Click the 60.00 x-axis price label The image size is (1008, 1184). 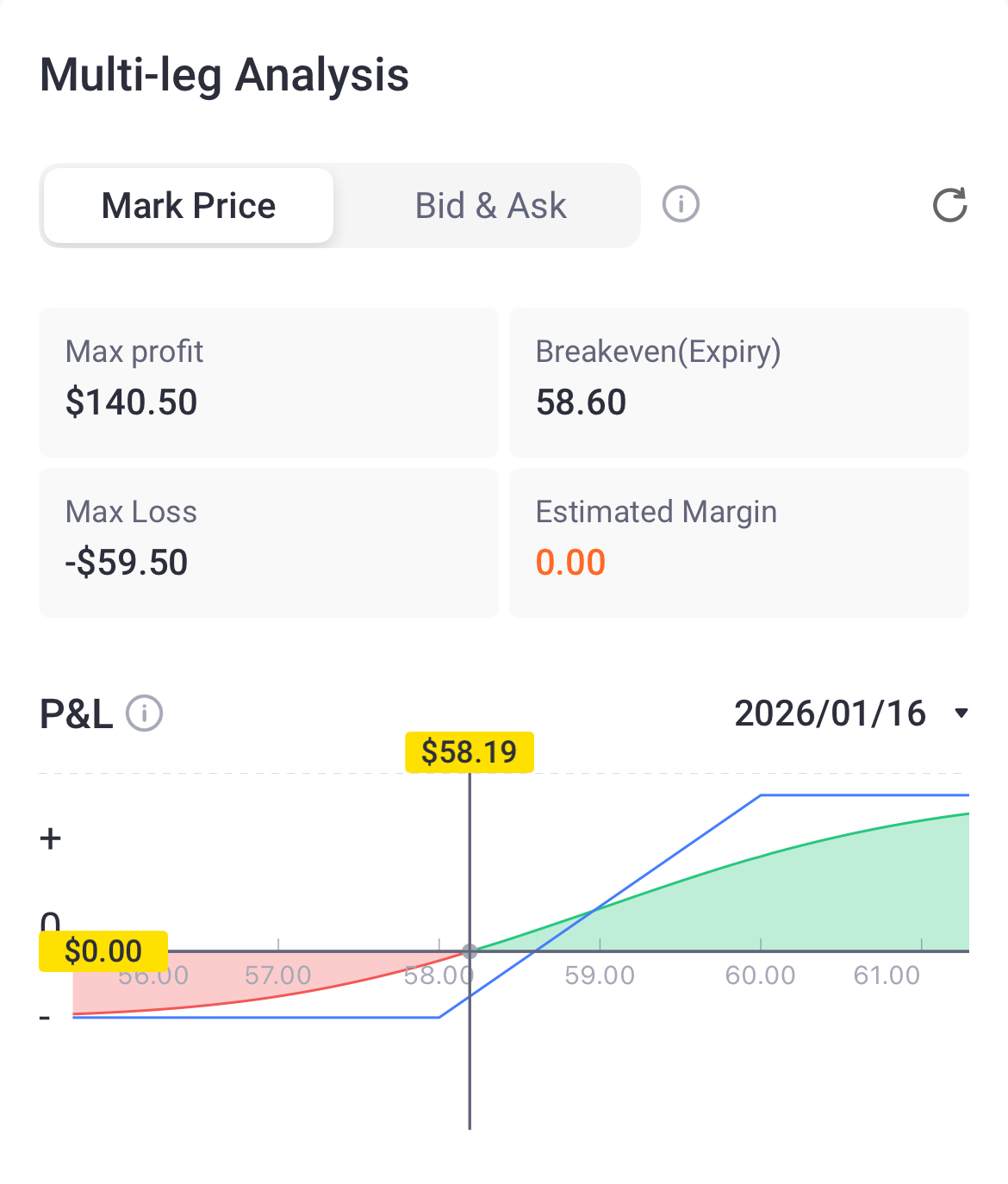(760, 975)
